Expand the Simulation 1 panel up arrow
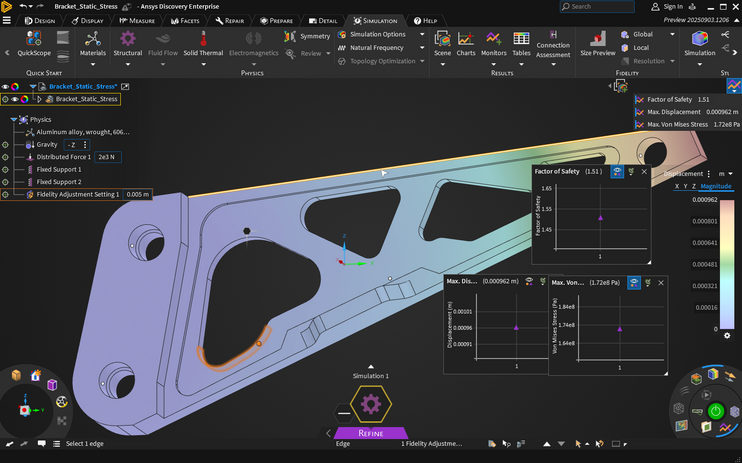Image resolution: width=742 pixels, height=463 pixels. [x=371, y=366]
